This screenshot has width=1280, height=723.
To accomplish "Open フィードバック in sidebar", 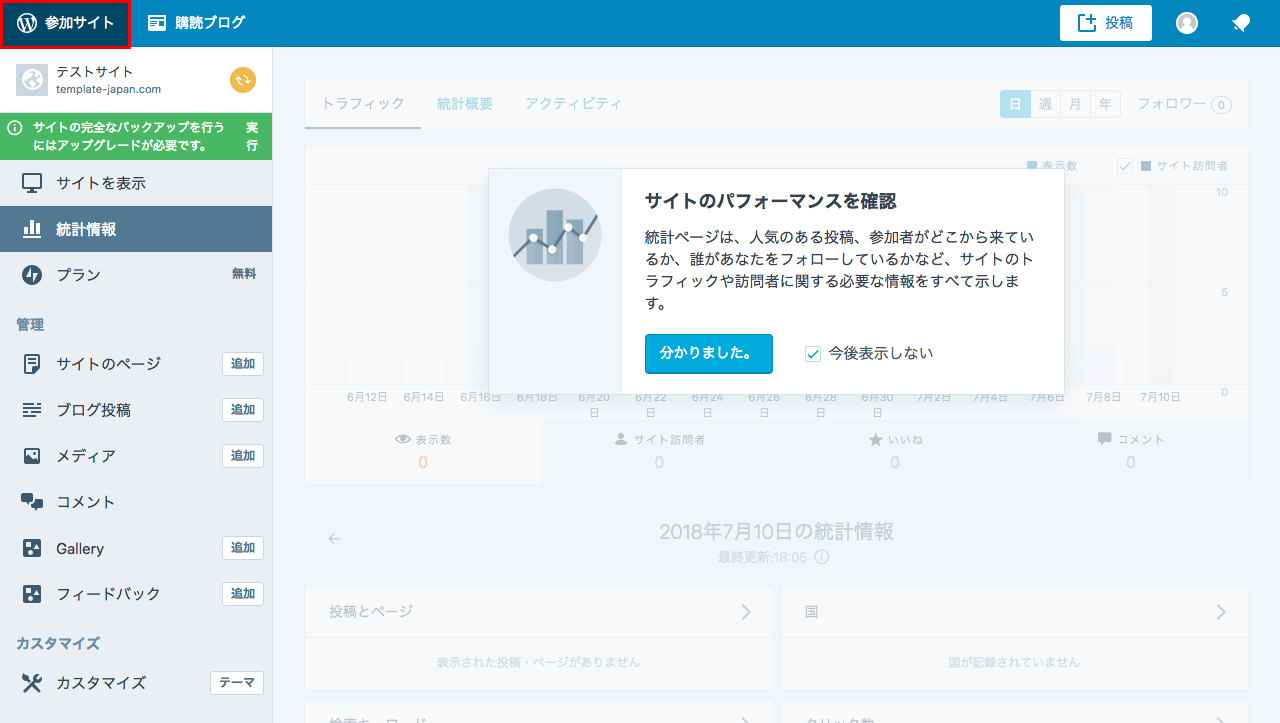I will [x=108, y=594].
